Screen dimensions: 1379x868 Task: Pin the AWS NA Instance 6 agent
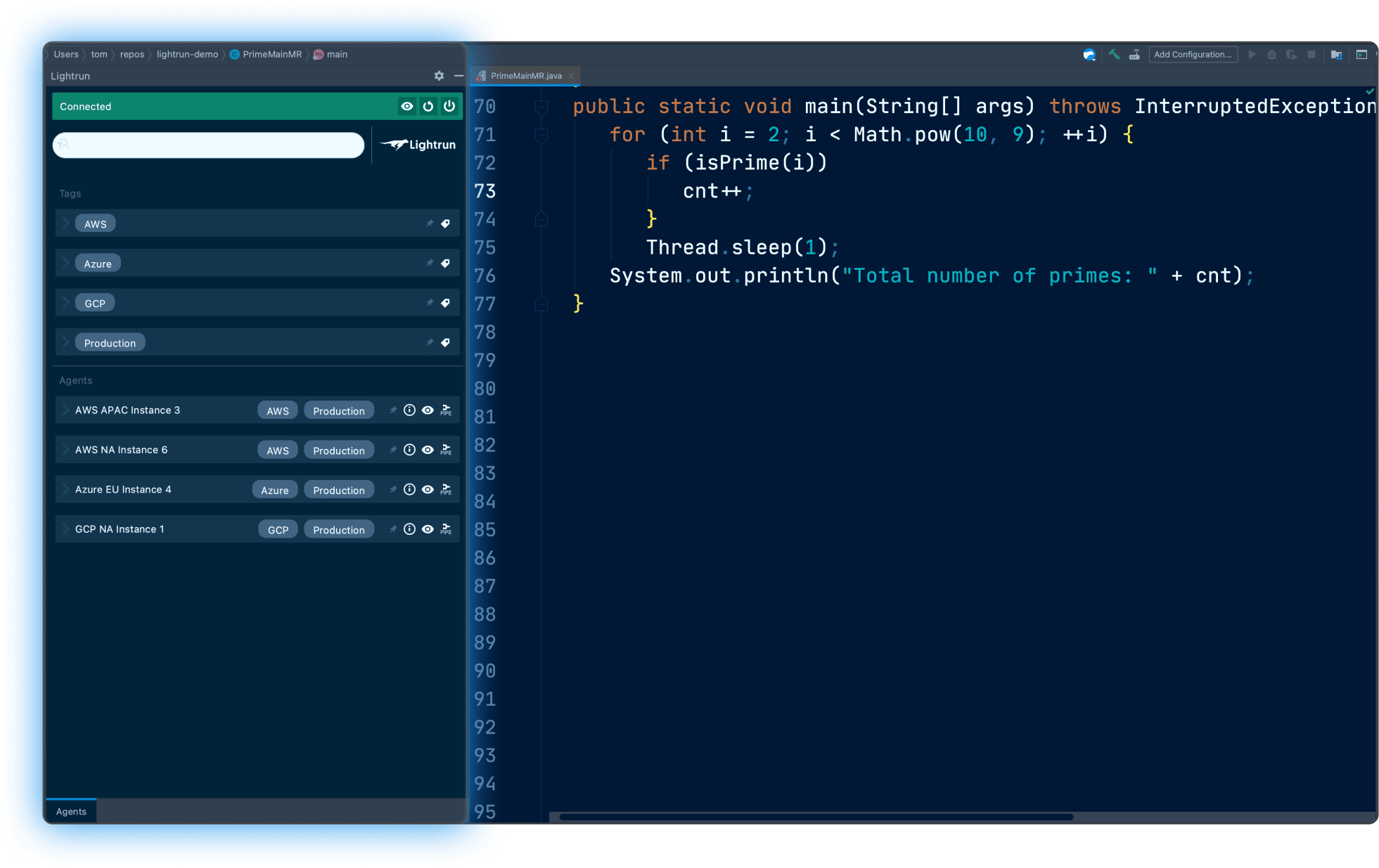coord(393,450)
